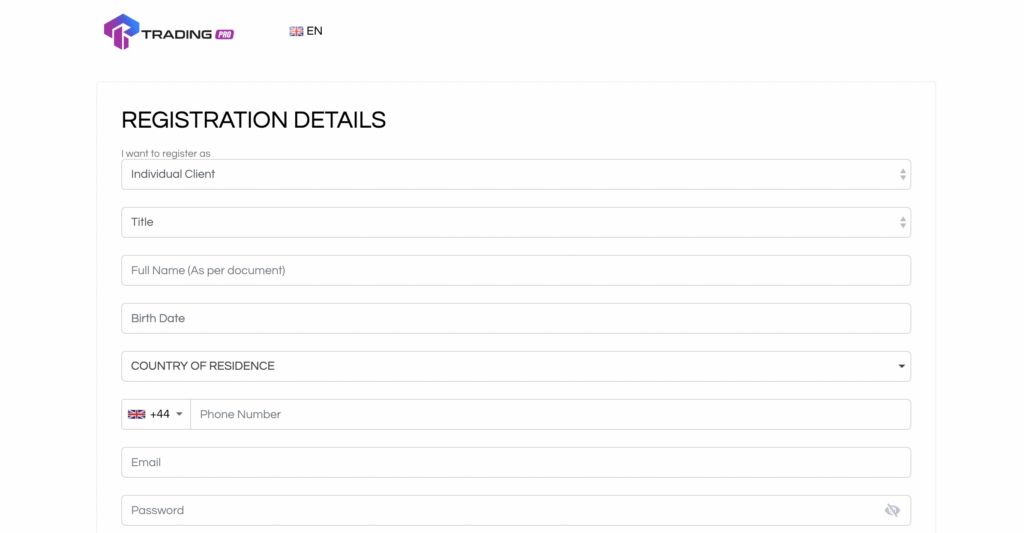1024x533 pixels.
Task: Expand the phone code caret arrow
Action: pyautogui.click(x=179, y=414)
